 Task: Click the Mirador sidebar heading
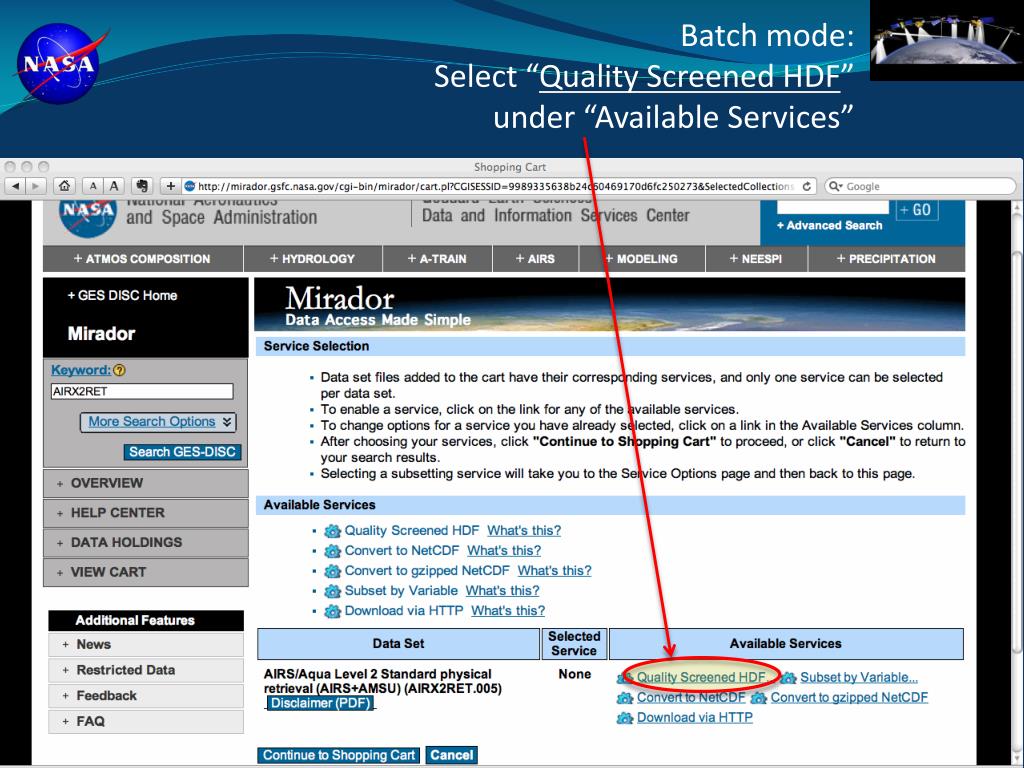point(101,334)
